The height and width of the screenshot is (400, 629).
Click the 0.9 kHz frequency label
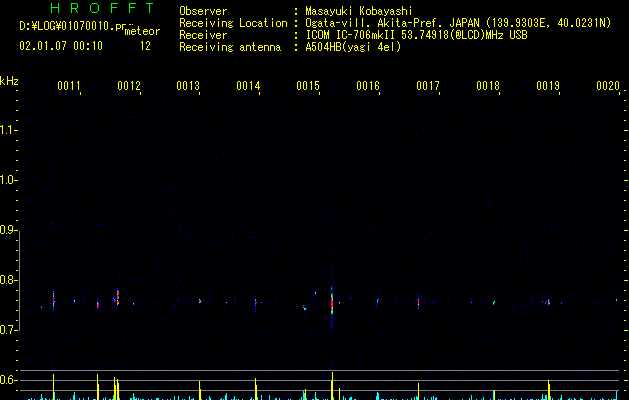8,230
